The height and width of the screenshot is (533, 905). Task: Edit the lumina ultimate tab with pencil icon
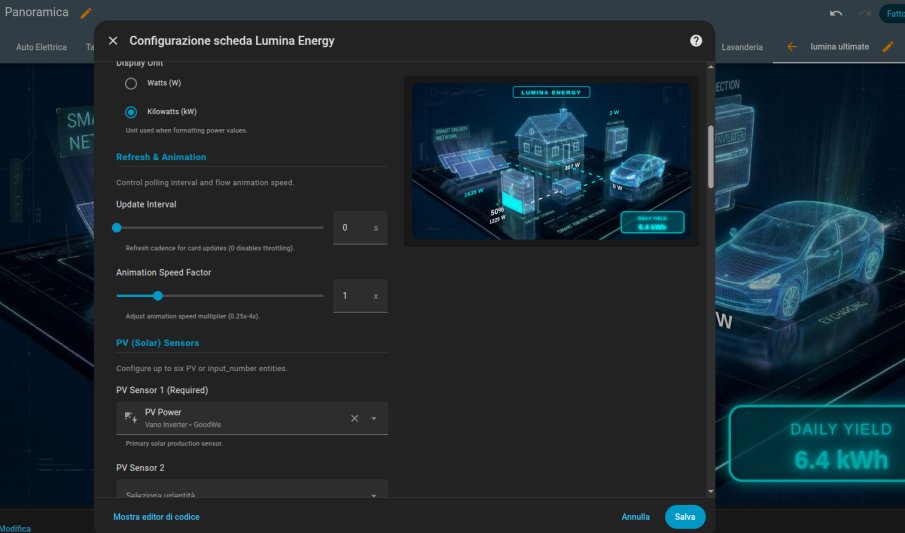[x=887, y=47]
